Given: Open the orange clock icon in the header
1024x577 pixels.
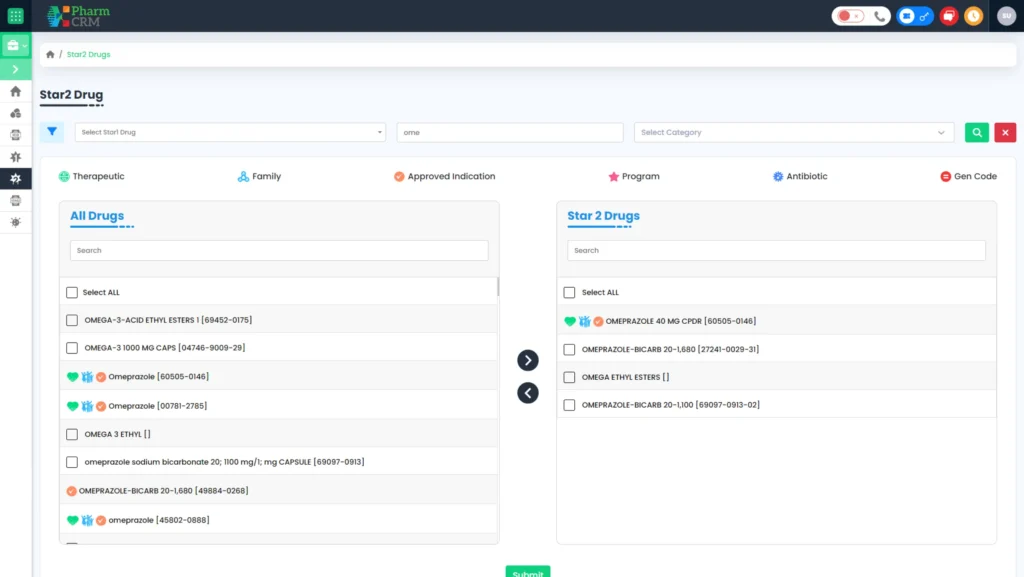Looking at the screenshot, I should tap(972, 16).
